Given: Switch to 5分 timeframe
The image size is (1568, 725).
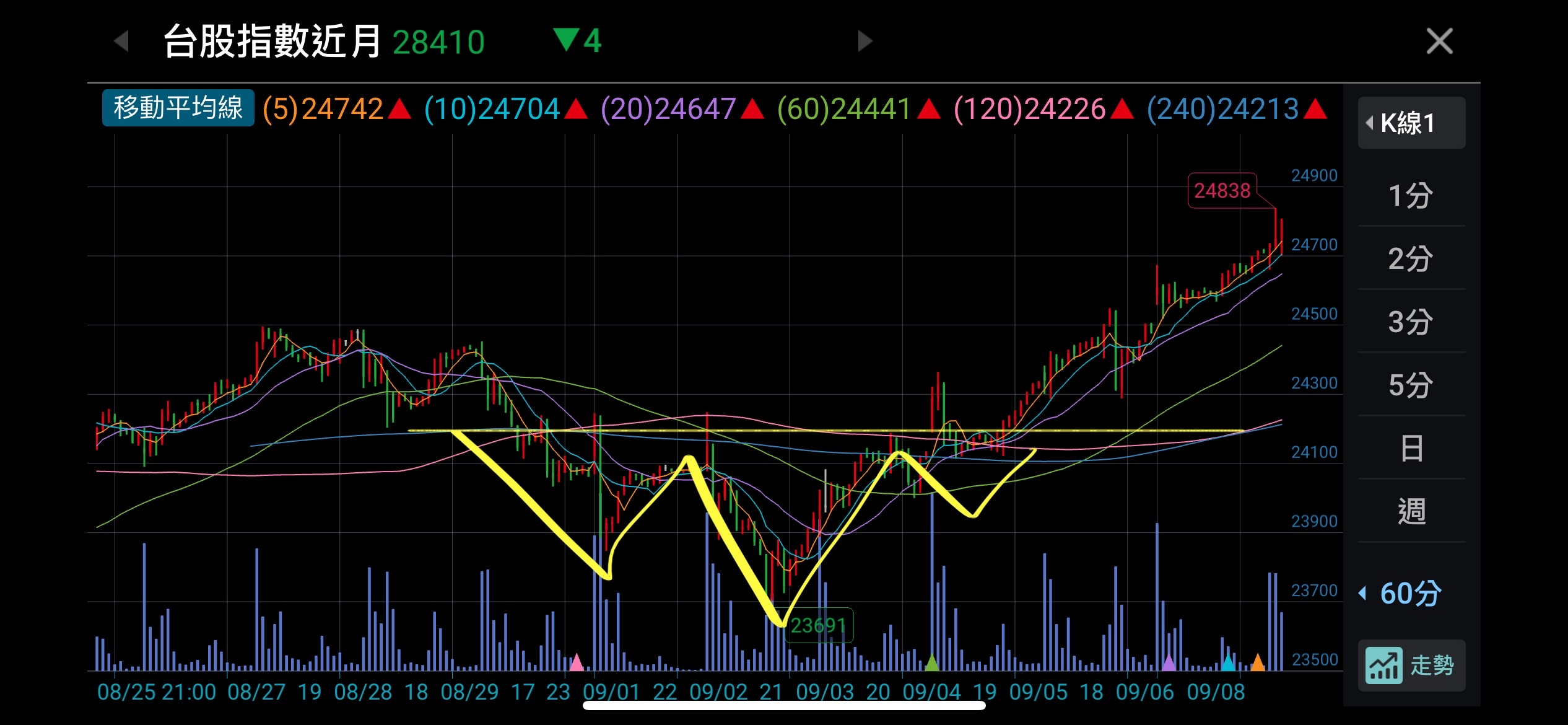Looking at the screenshot, I should point(1411,385).
